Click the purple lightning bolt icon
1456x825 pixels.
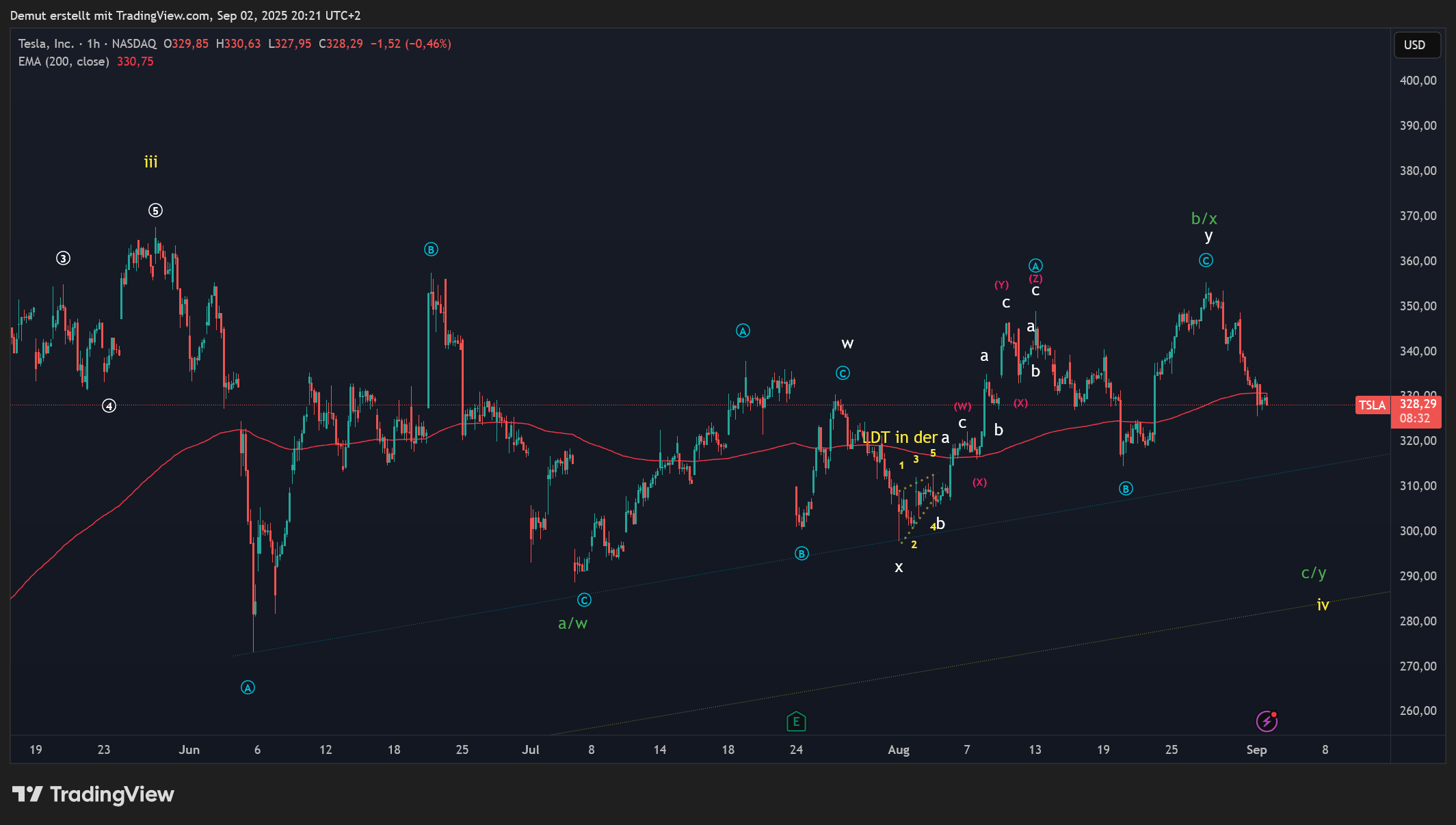[1266, 721]
